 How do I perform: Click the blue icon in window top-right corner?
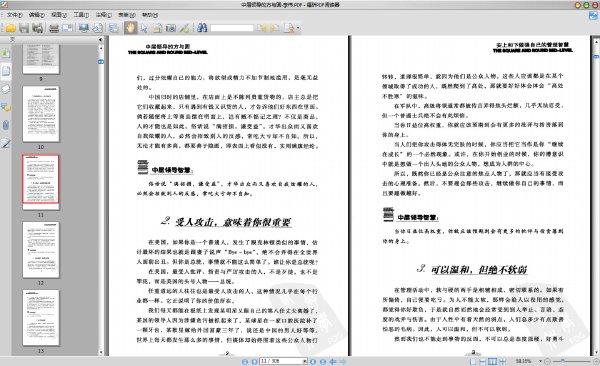coord(593,15)
